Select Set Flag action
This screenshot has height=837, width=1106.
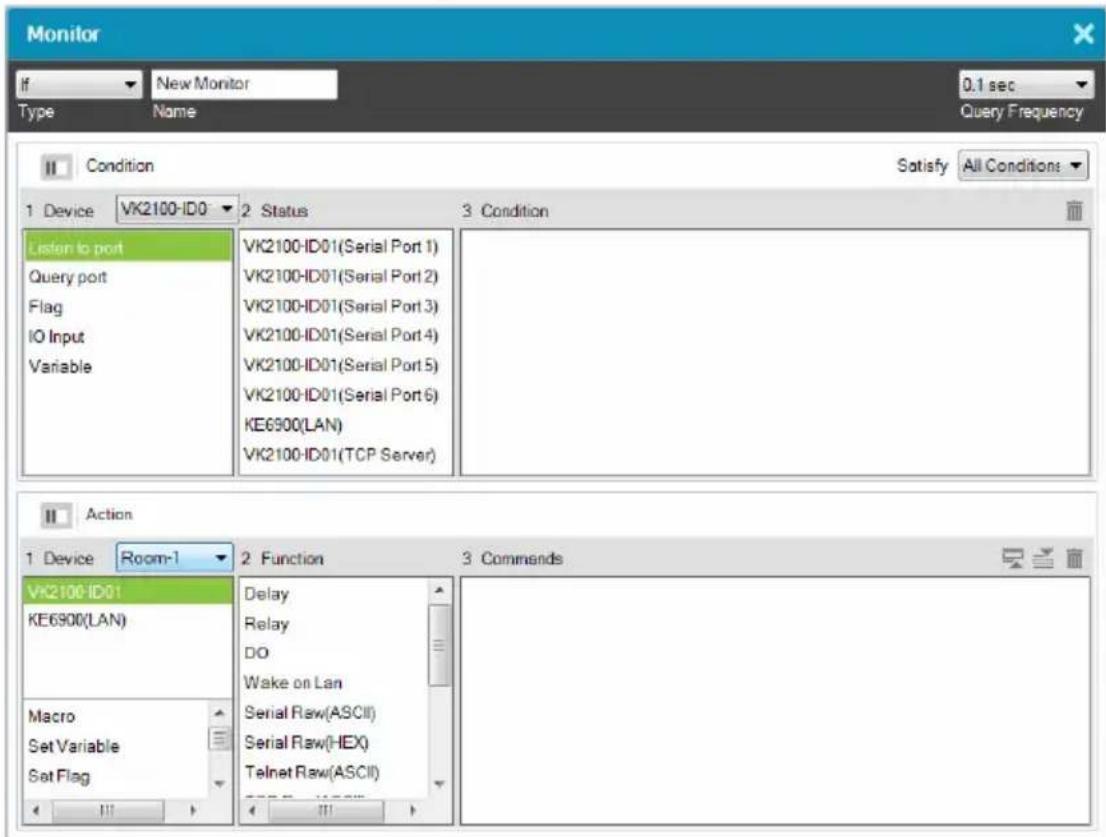point(116,776)
